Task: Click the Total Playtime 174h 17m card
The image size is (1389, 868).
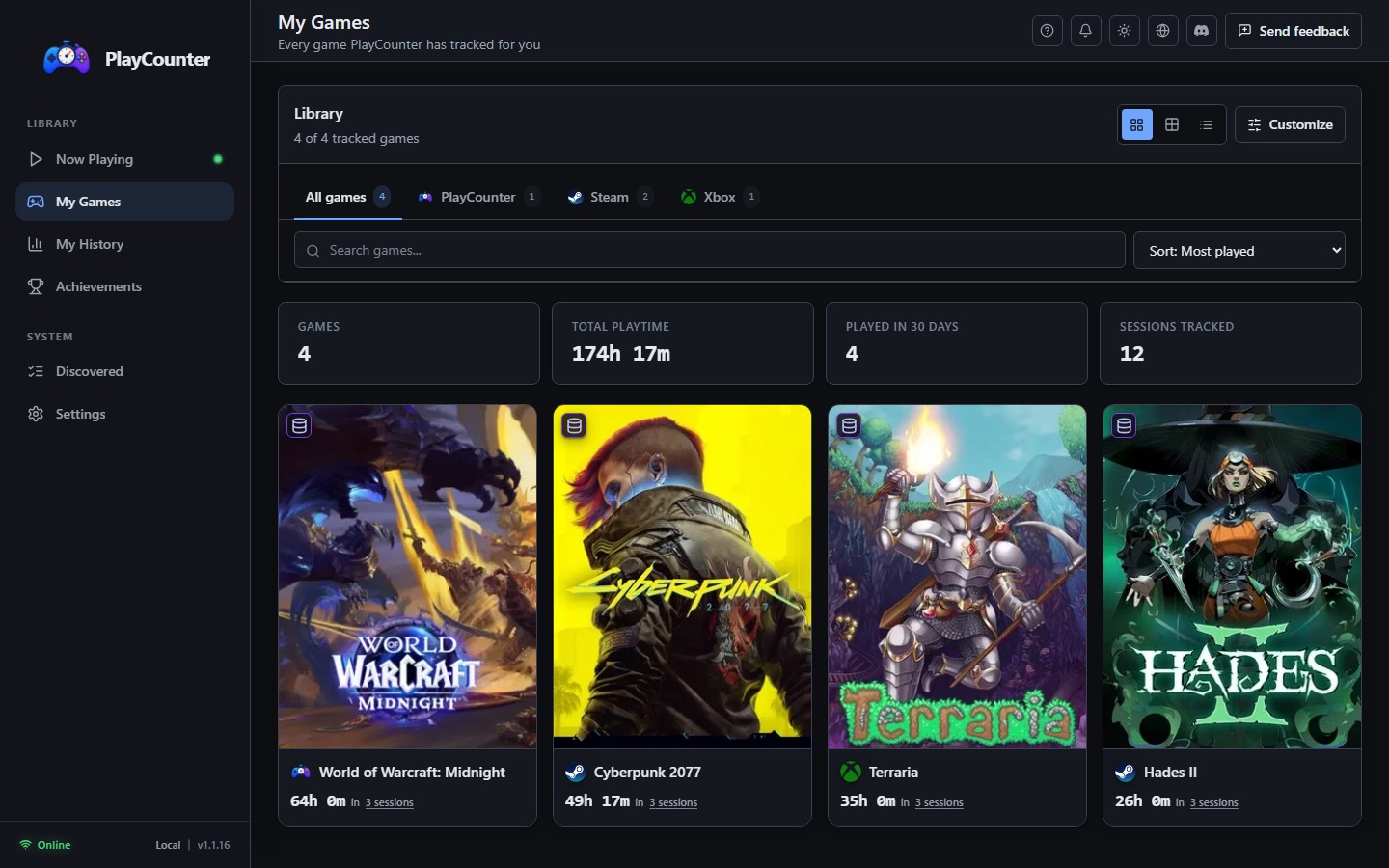Action: pyautogui.click(x=683, y=343)
